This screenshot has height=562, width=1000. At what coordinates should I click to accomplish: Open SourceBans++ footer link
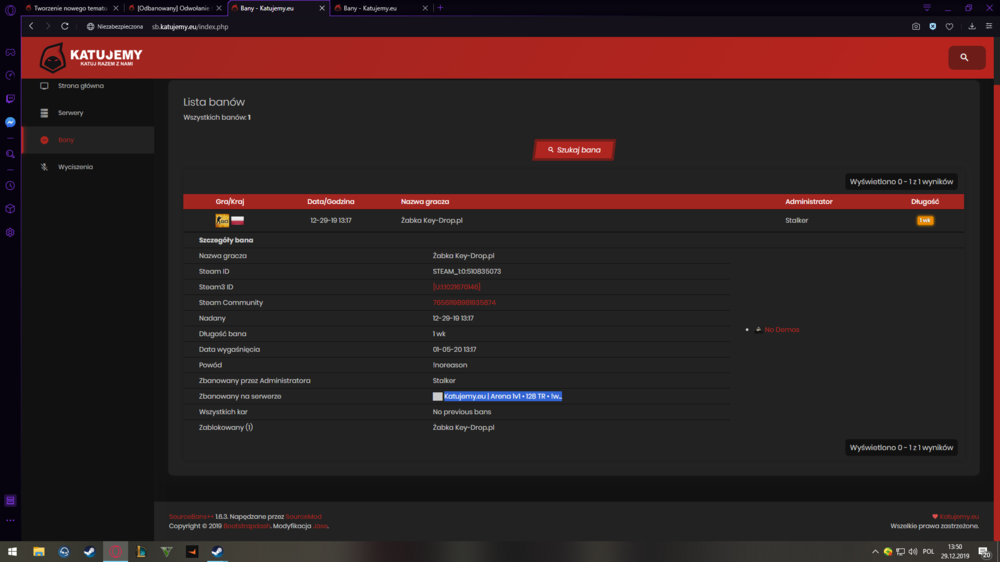[191, 517]
